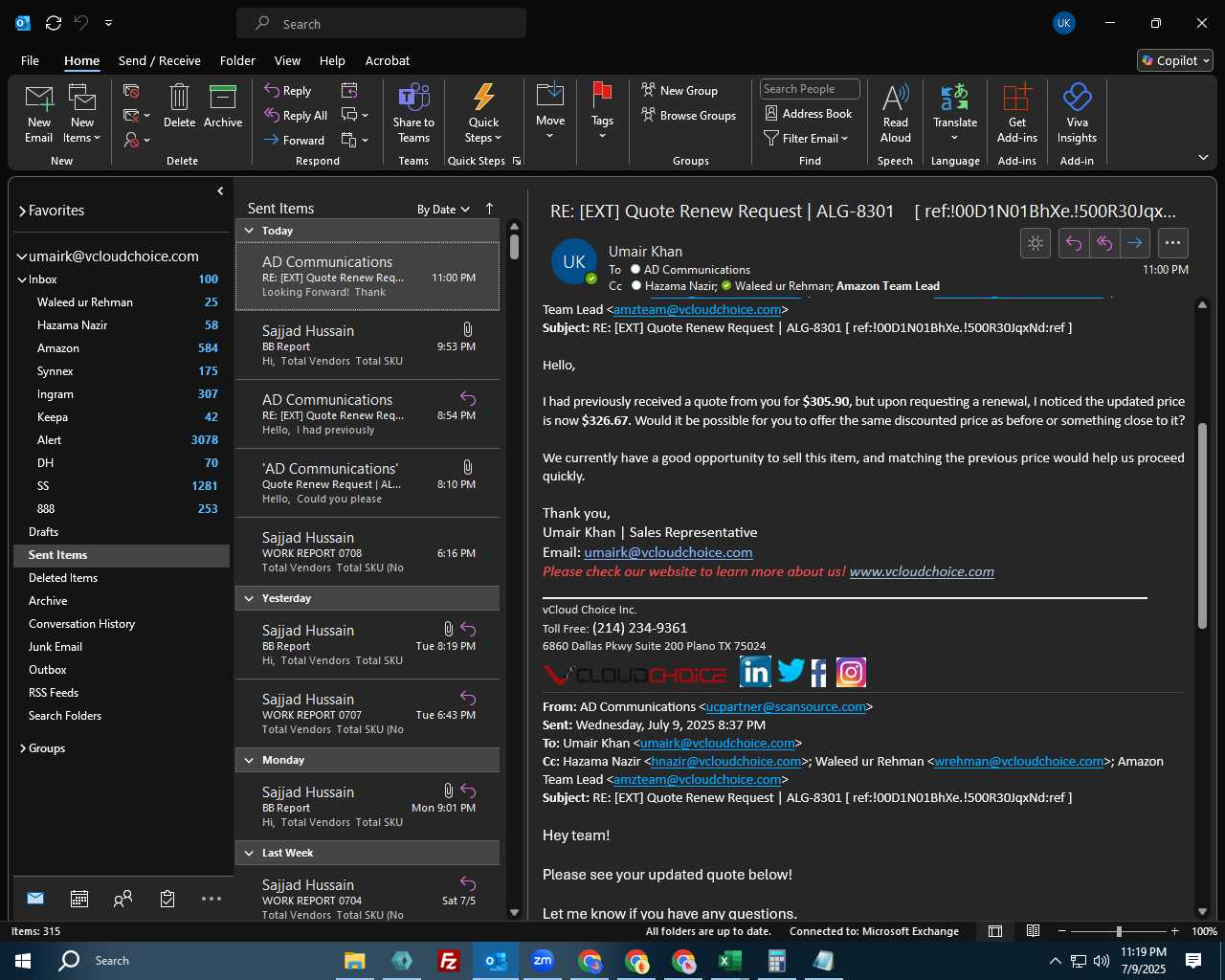Click Reply All in the ribbon
This screenshot has height=980, width=1225.
point(297,116)
